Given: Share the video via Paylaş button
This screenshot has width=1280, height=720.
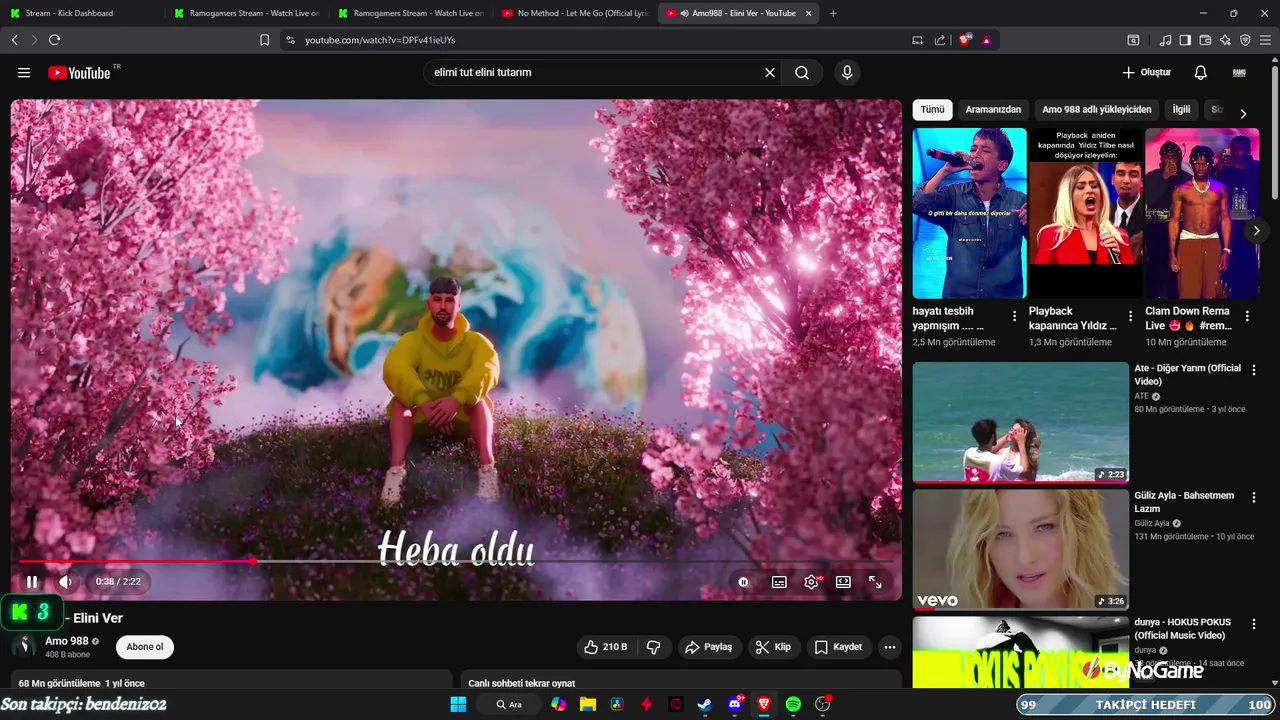Looking at the screenshot, I should pyautogui.click(x=709, y=647).
